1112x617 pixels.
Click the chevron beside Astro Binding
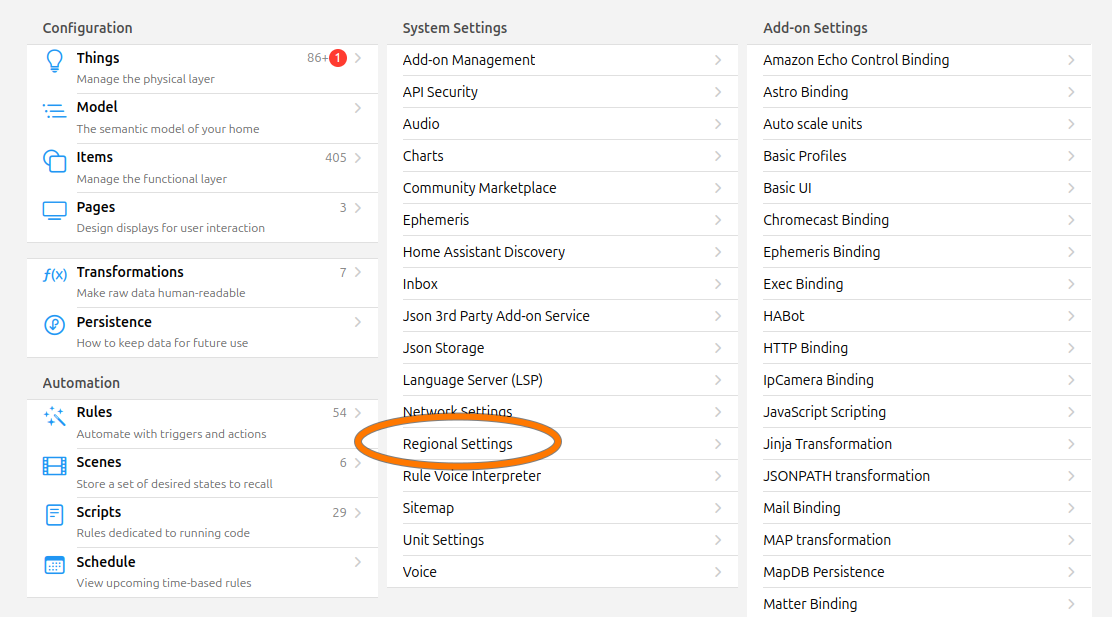pos(1071,92)
